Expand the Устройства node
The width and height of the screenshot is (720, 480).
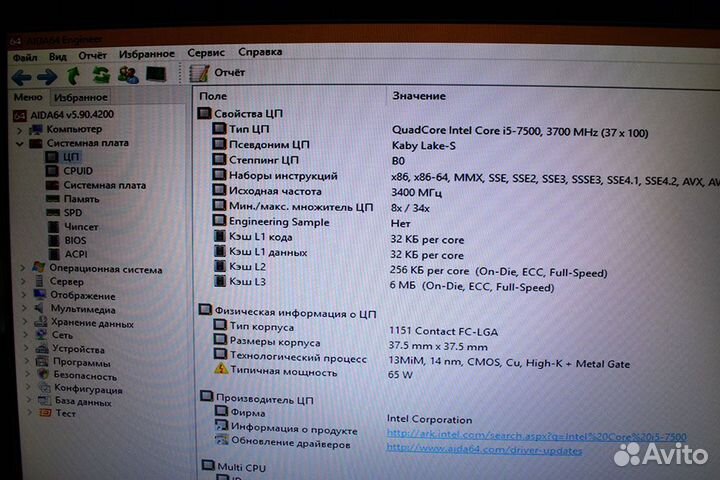27,349
